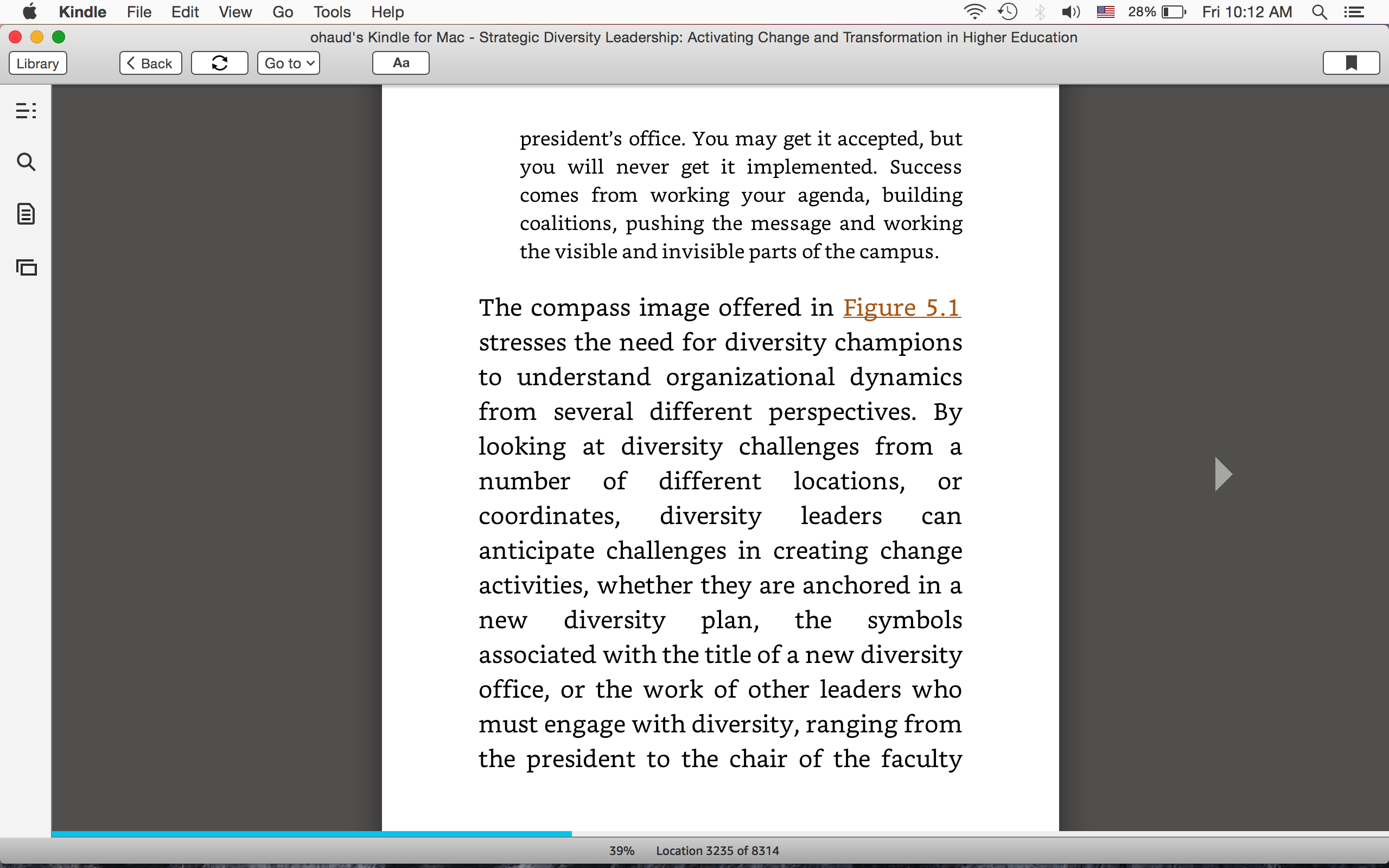Click the clock showing Fri 10:12 AM
Screen dimensions: 1389x868
[1247, 11]
